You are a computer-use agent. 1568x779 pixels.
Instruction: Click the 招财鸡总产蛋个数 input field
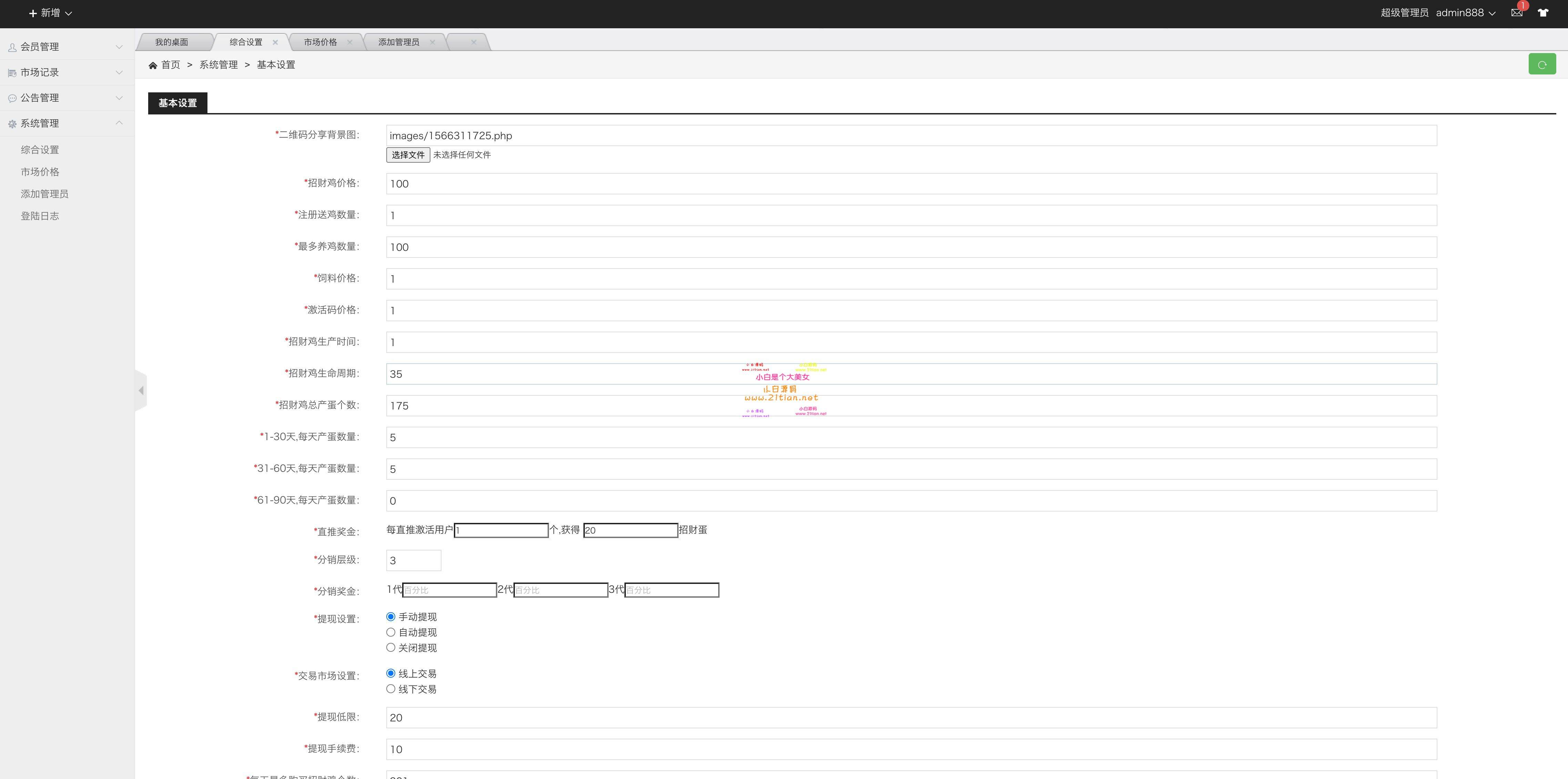911,405
